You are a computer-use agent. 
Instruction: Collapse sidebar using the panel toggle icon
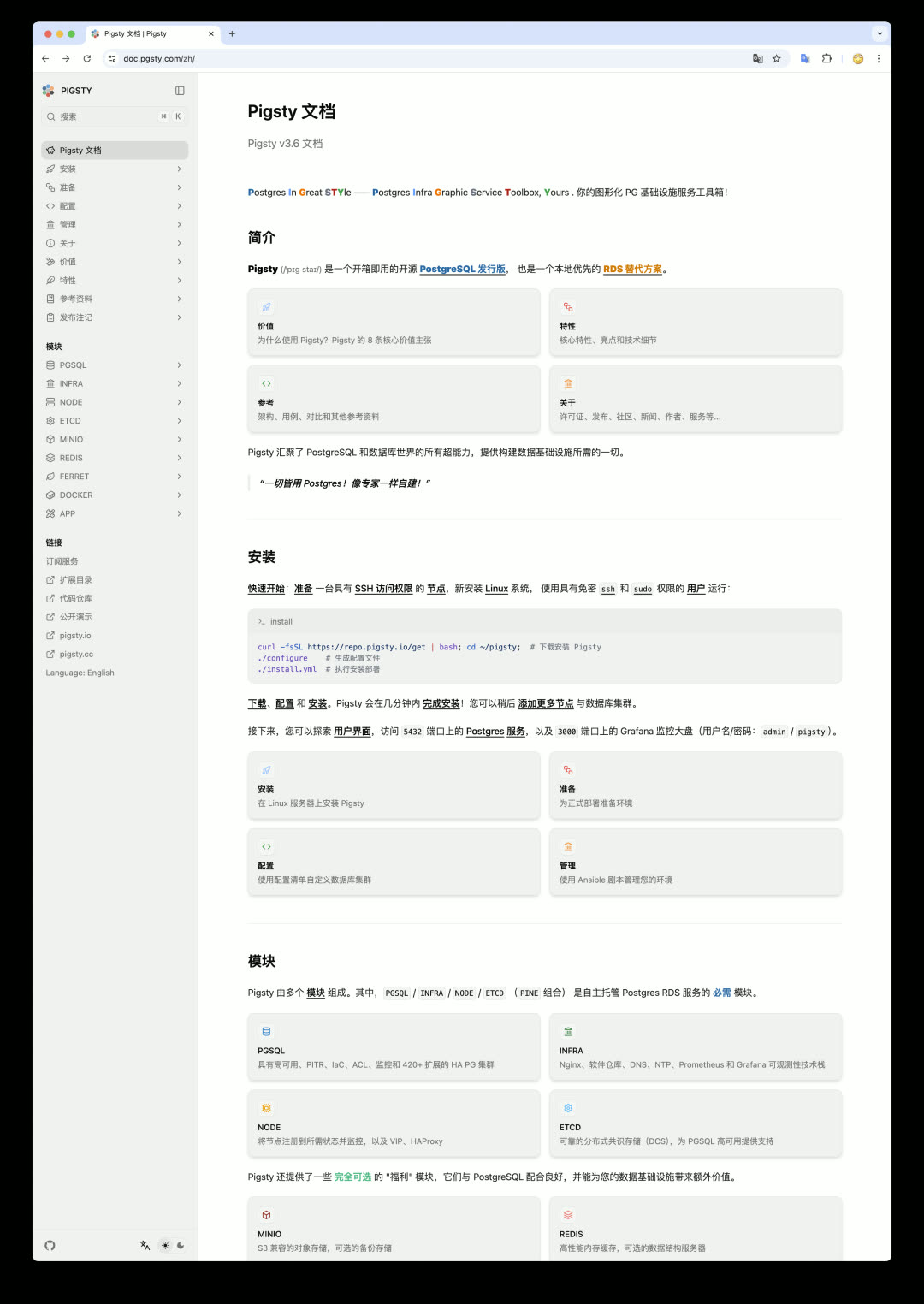pos(180,91)
